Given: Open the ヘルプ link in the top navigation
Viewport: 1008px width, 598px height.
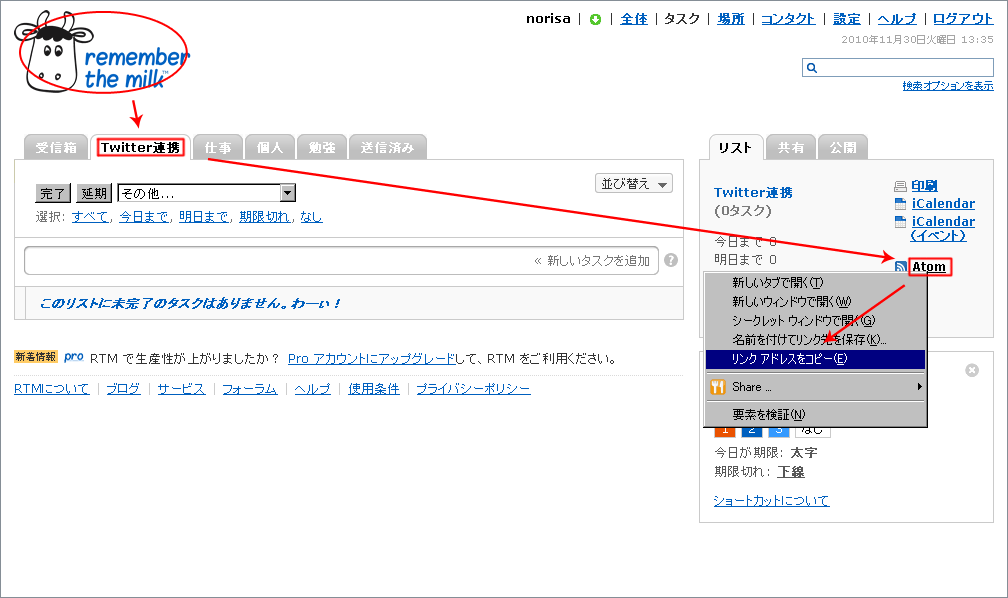Looking at the screenshot, I should tap(897, 19).
